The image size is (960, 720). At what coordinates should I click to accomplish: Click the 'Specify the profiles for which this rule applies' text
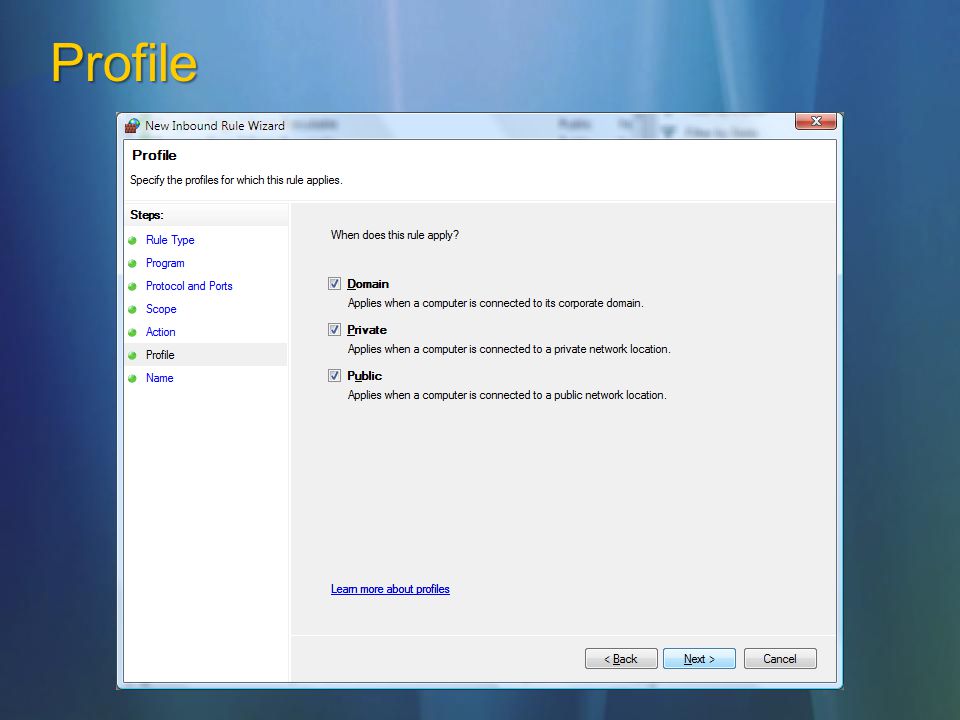[236, 180]
